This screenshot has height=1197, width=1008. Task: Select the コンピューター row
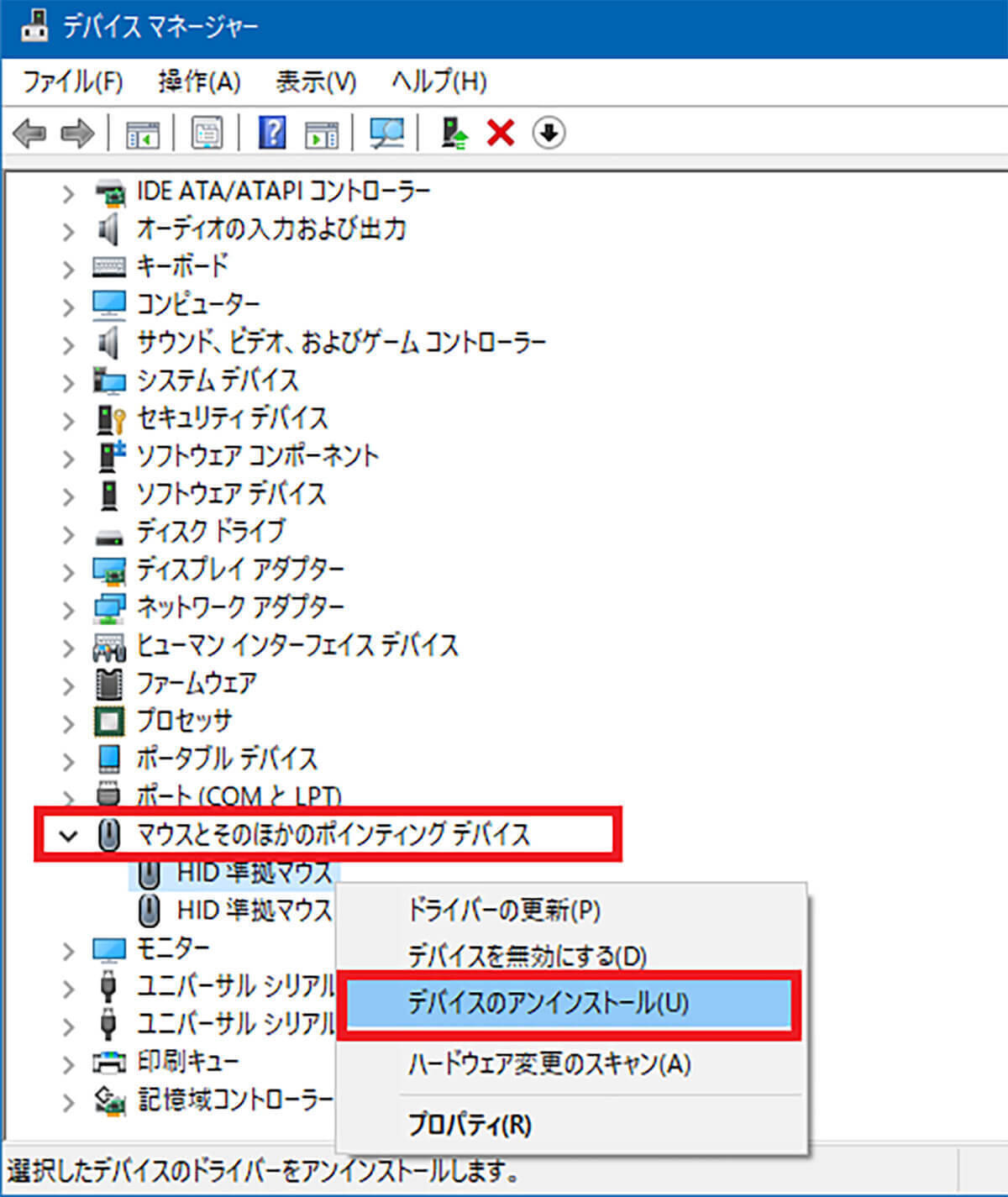click(198, 304)
